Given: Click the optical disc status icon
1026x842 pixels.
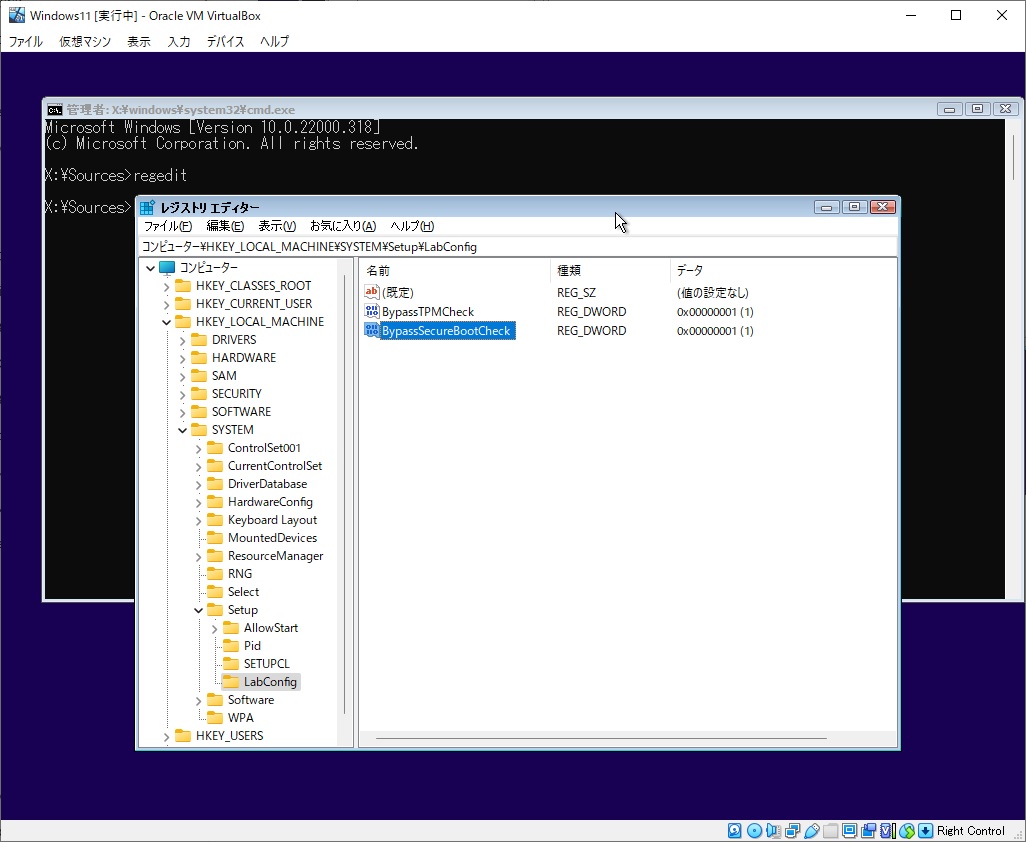Looking at the screenshot, I should click(754, 831).
